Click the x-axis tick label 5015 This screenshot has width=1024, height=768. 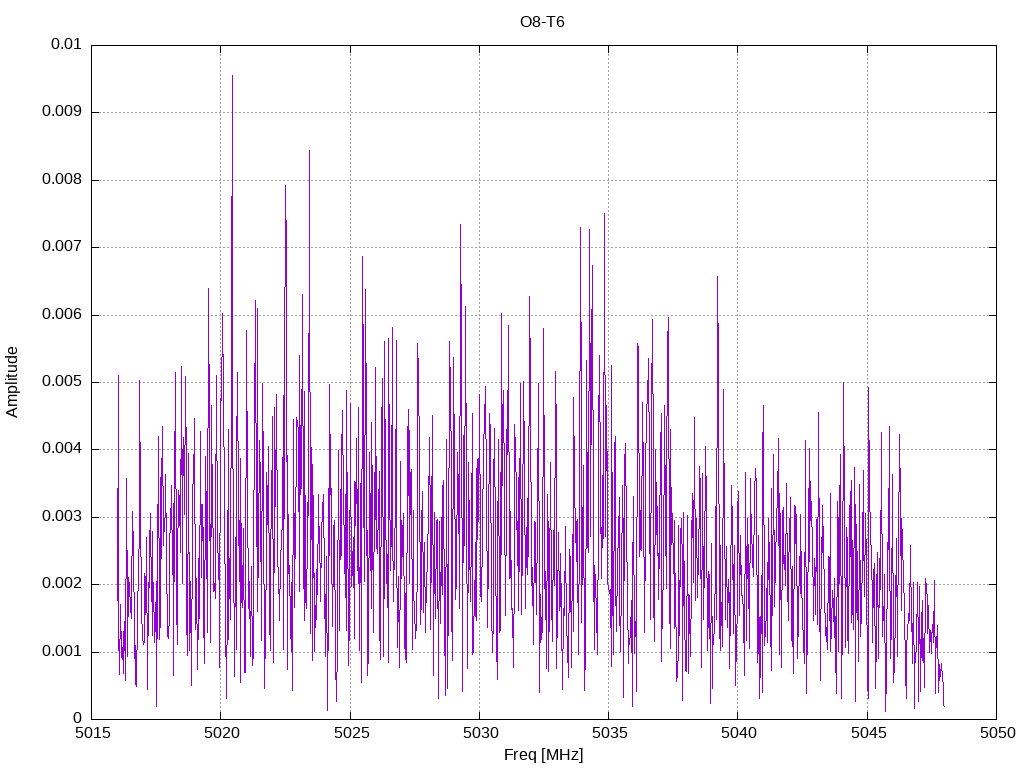(92, 733)
